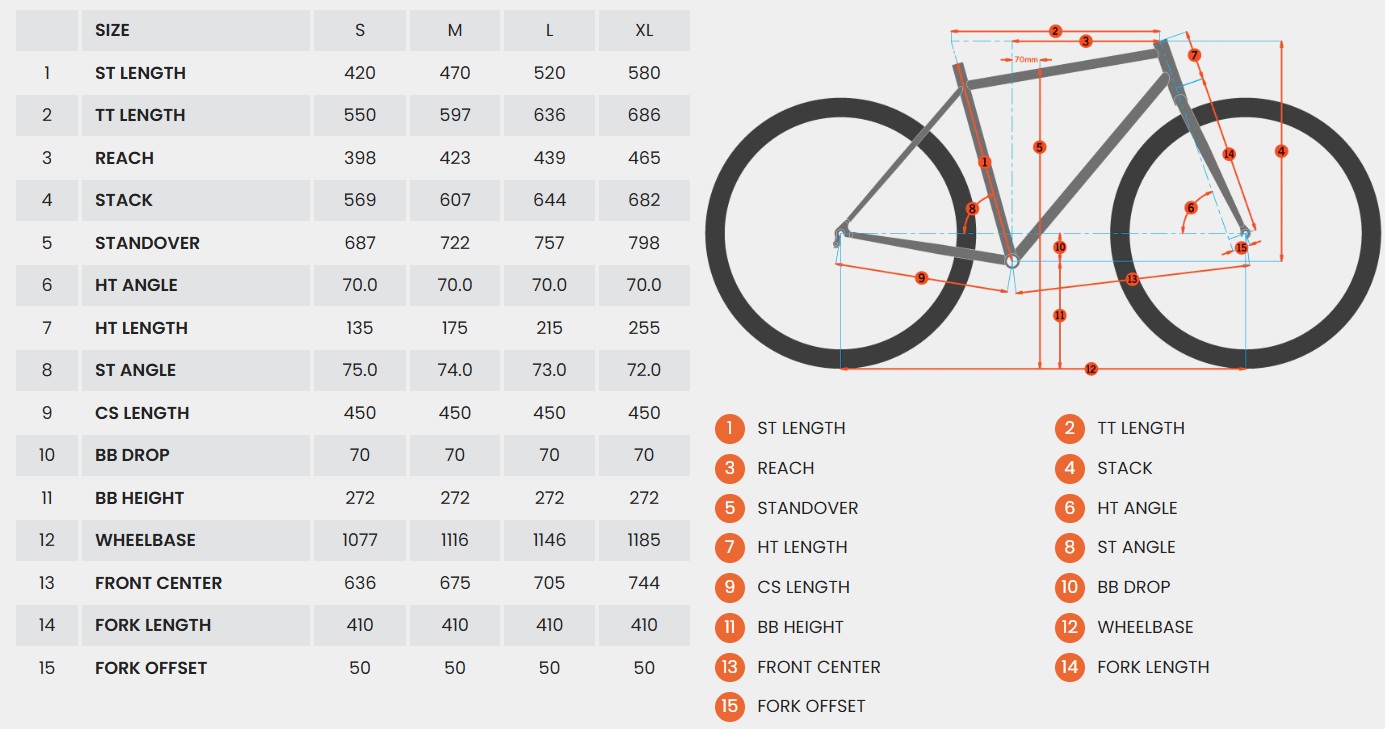The height and width of the screenshot is (729, 1385).
Task: Click the orange legend badge numbered 8 for ST ANGLE
Action: pos(1070,547)
